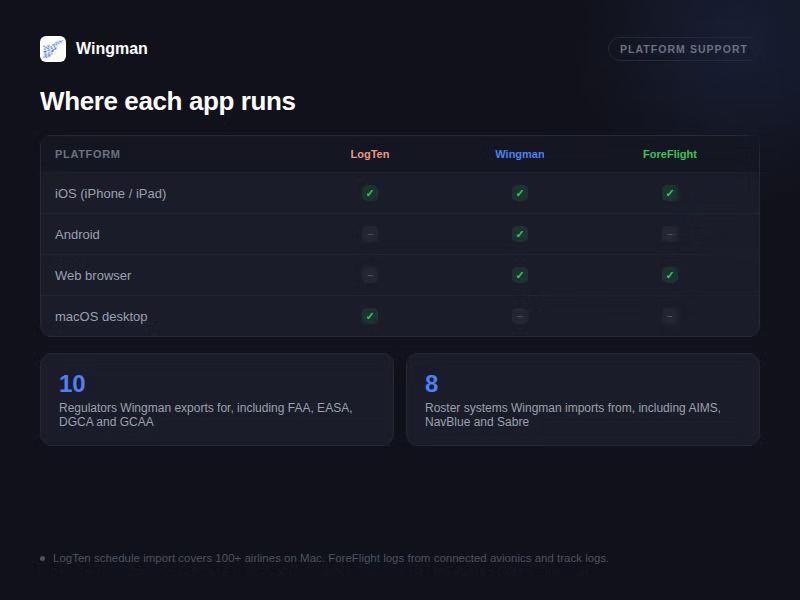Click the 'Where each app runs' heading

tap(168, 101)
